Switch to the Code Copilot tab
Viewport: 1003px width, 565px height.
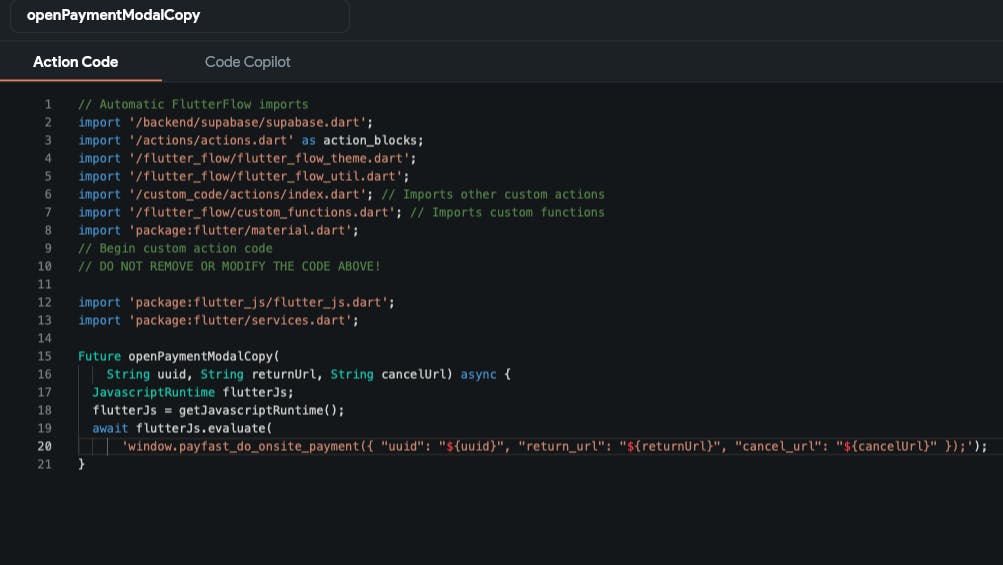point(247,62)
